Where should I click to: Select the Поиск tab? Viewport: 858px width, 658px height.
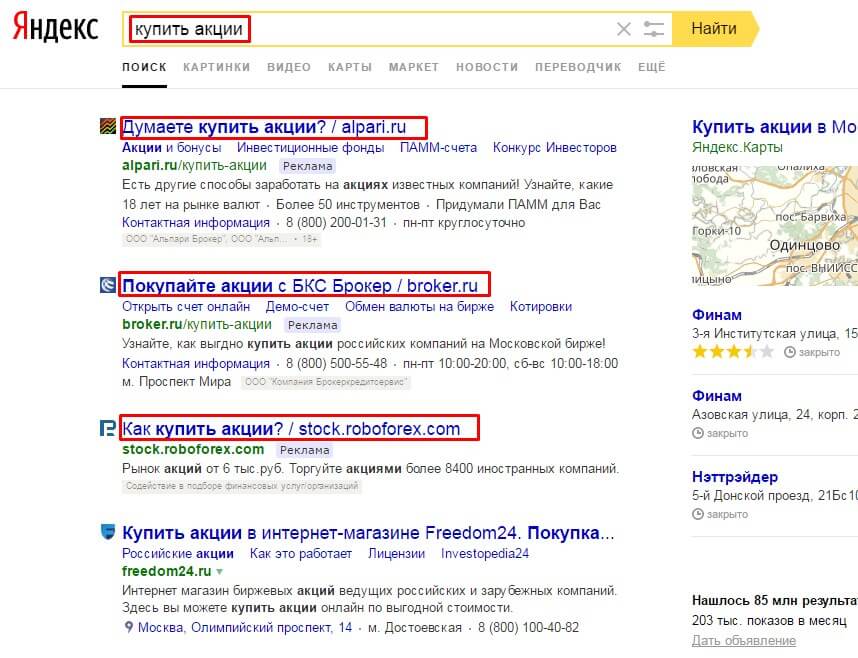pos(144,67)
